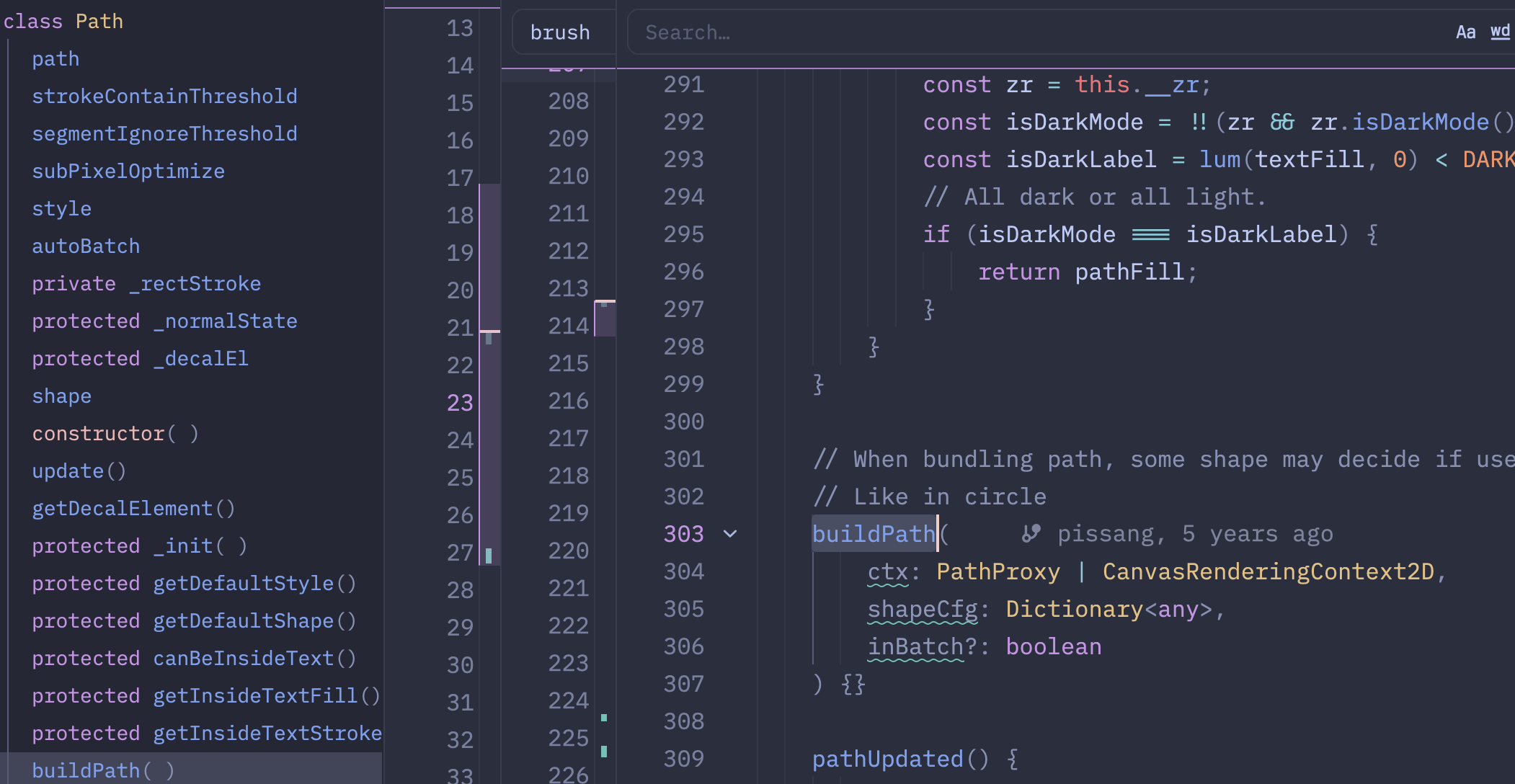Open the pissang, 5 years ago blame annotation

coord(1195,534)
